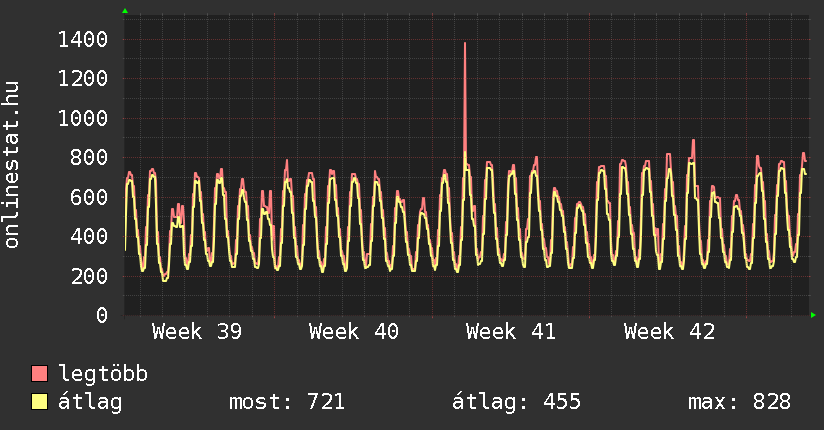The image size is (824, 430).
Task: Click the Week 40 axis label
Action: (354, 332)
